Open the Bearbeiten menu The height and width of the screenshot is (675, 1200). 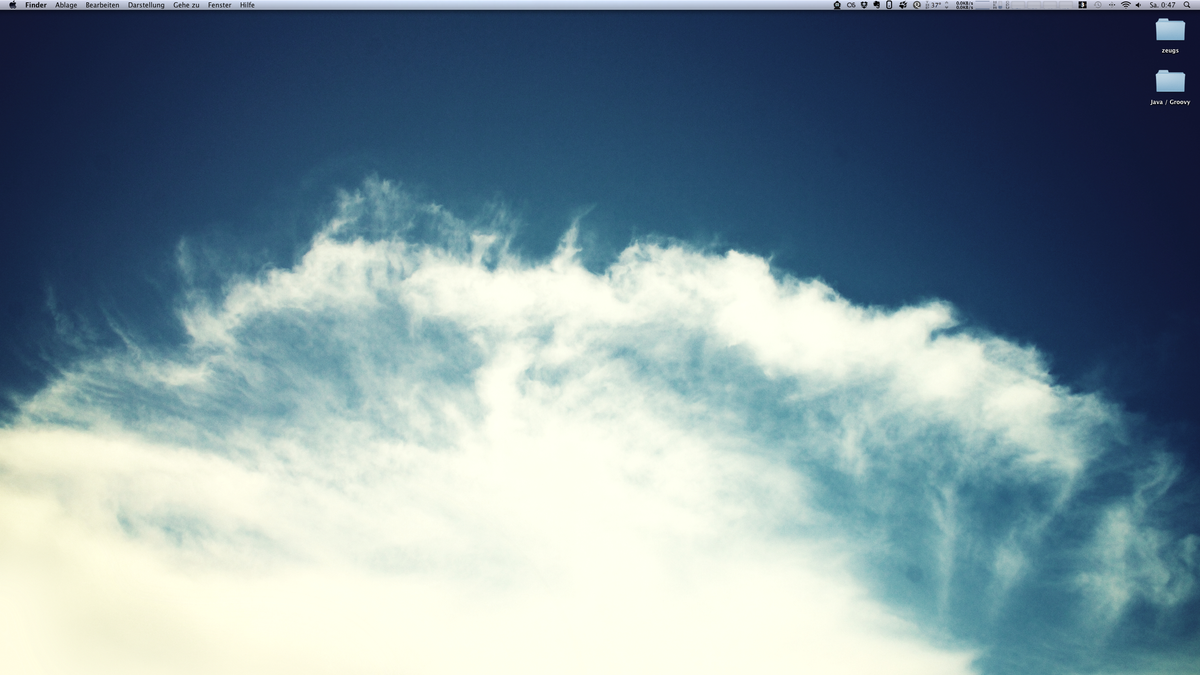tap(102, 5)
